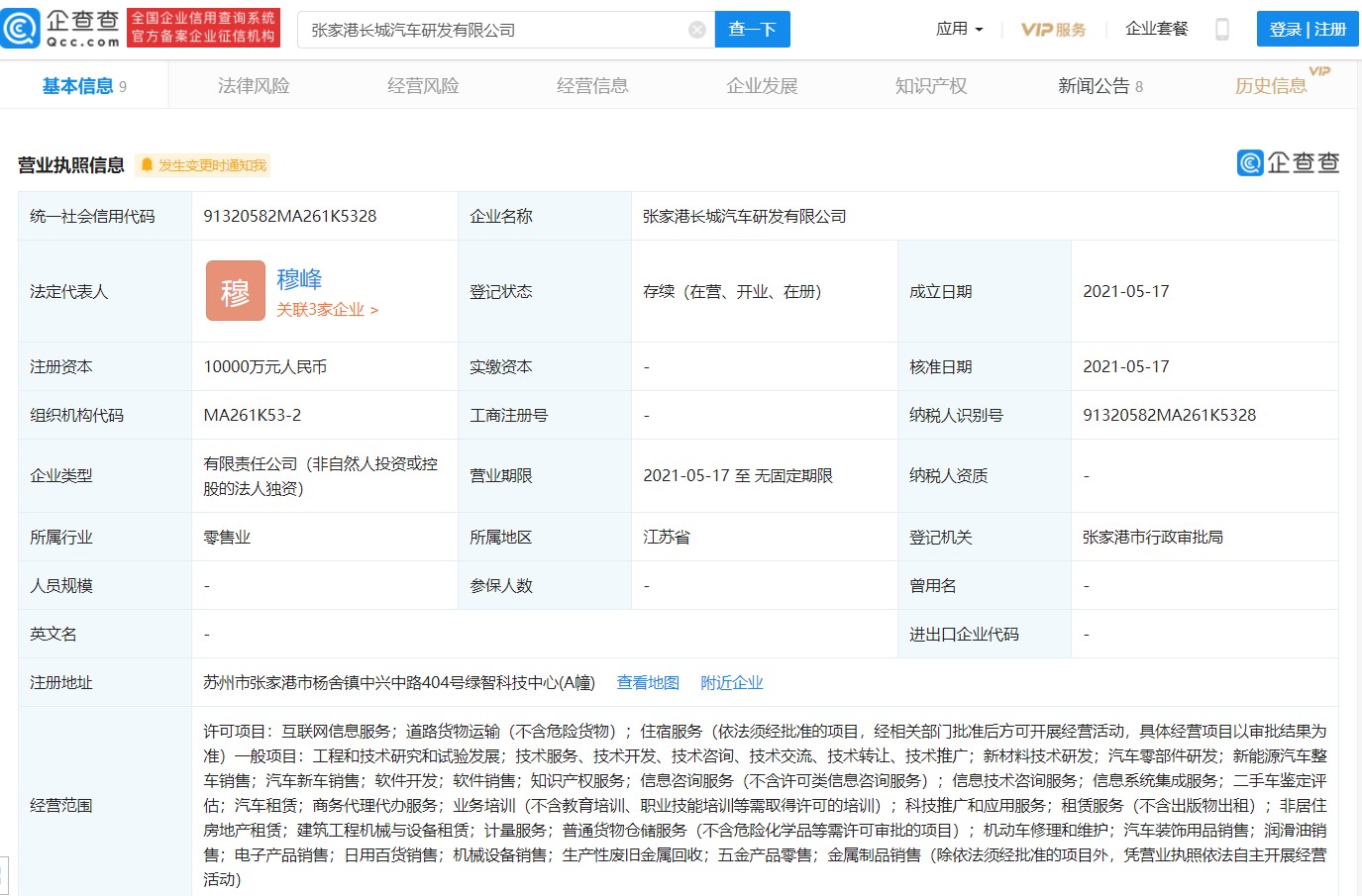The width and height of the screenshot is (1362, 896).
Task: Click the 进出口企业代码 label
Action: coord(964,634)
